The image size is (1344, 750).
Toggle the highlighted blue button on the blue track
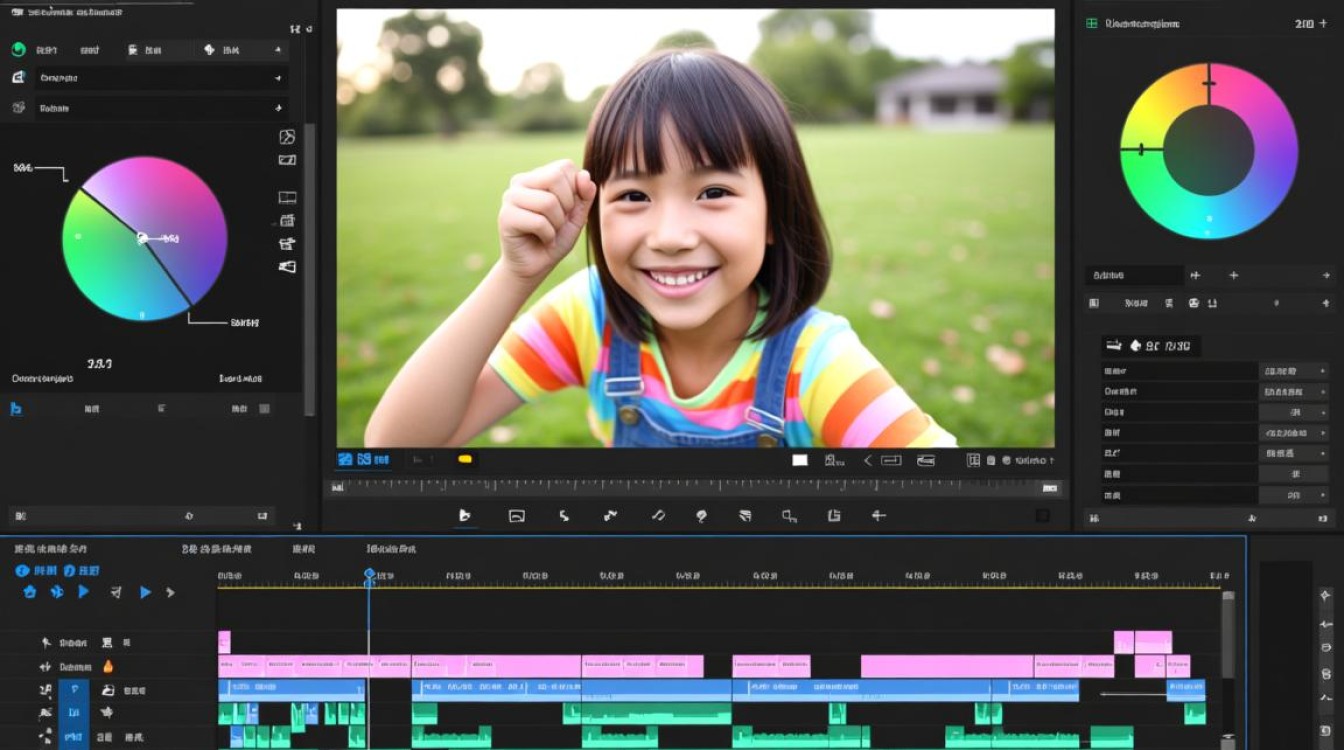click(x=74, y=690)
